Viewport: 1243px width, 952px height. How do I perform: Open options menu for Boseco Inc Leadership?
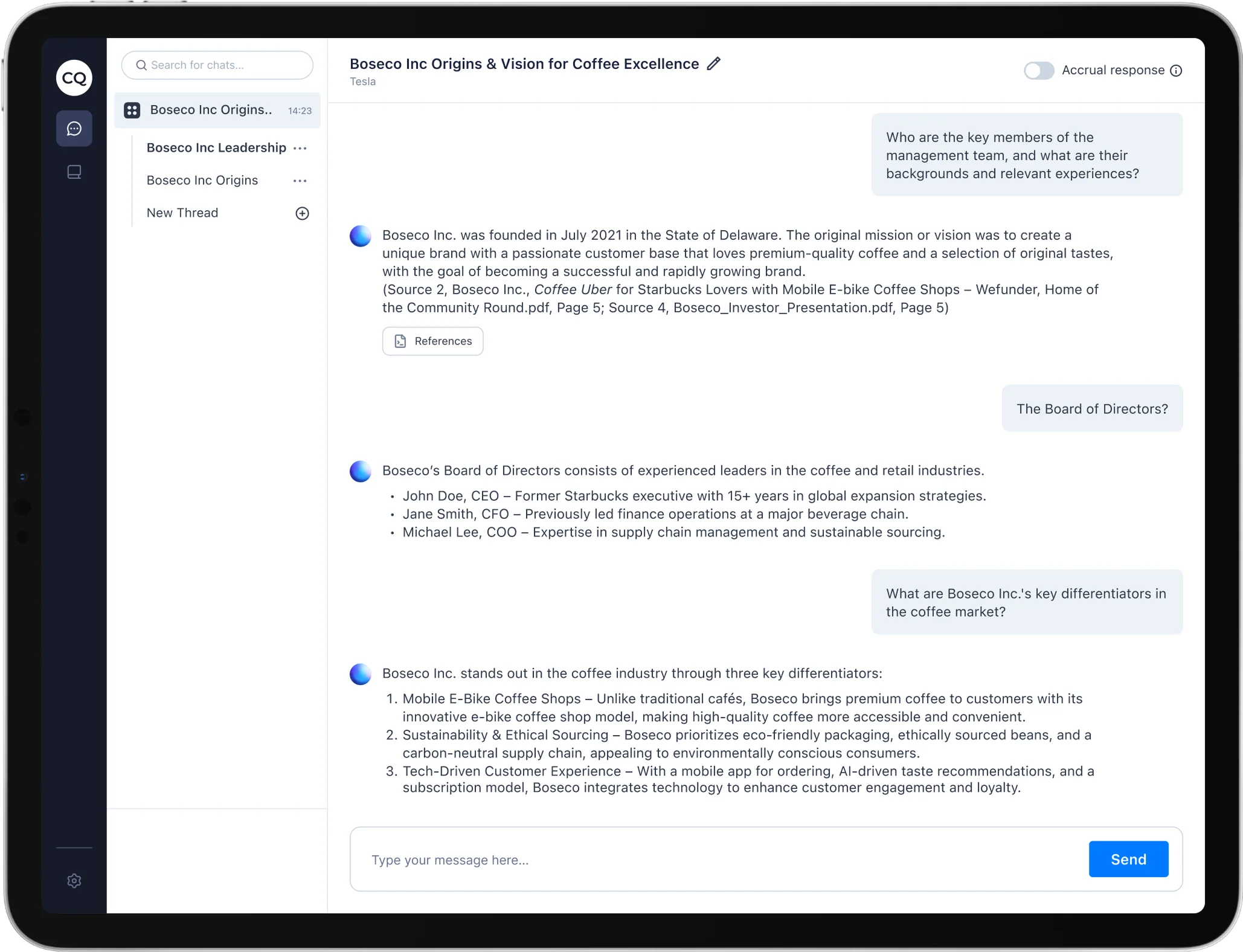pyautogui.click(x=300, y=148)
